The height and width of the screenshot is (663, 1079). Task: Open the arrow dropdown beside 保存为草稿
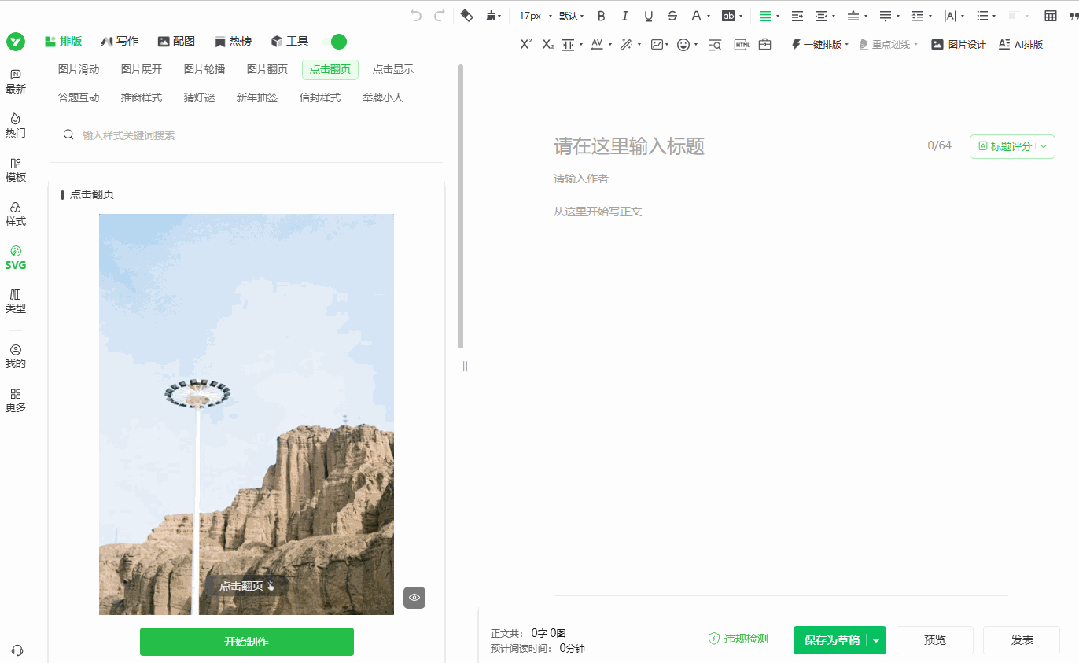pos(876,640)
